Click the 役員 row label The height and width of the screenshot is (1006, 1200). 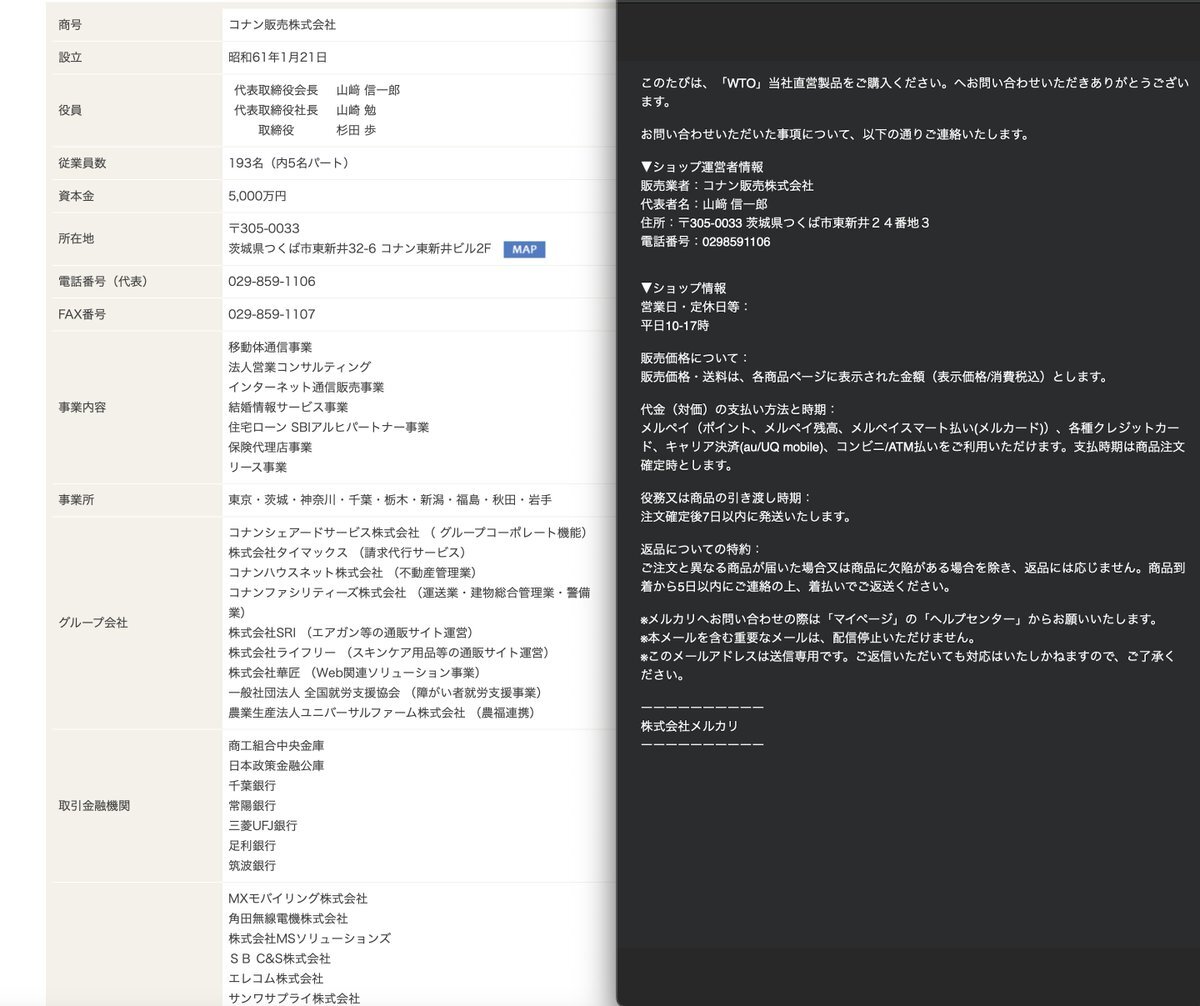click(70, 110)
